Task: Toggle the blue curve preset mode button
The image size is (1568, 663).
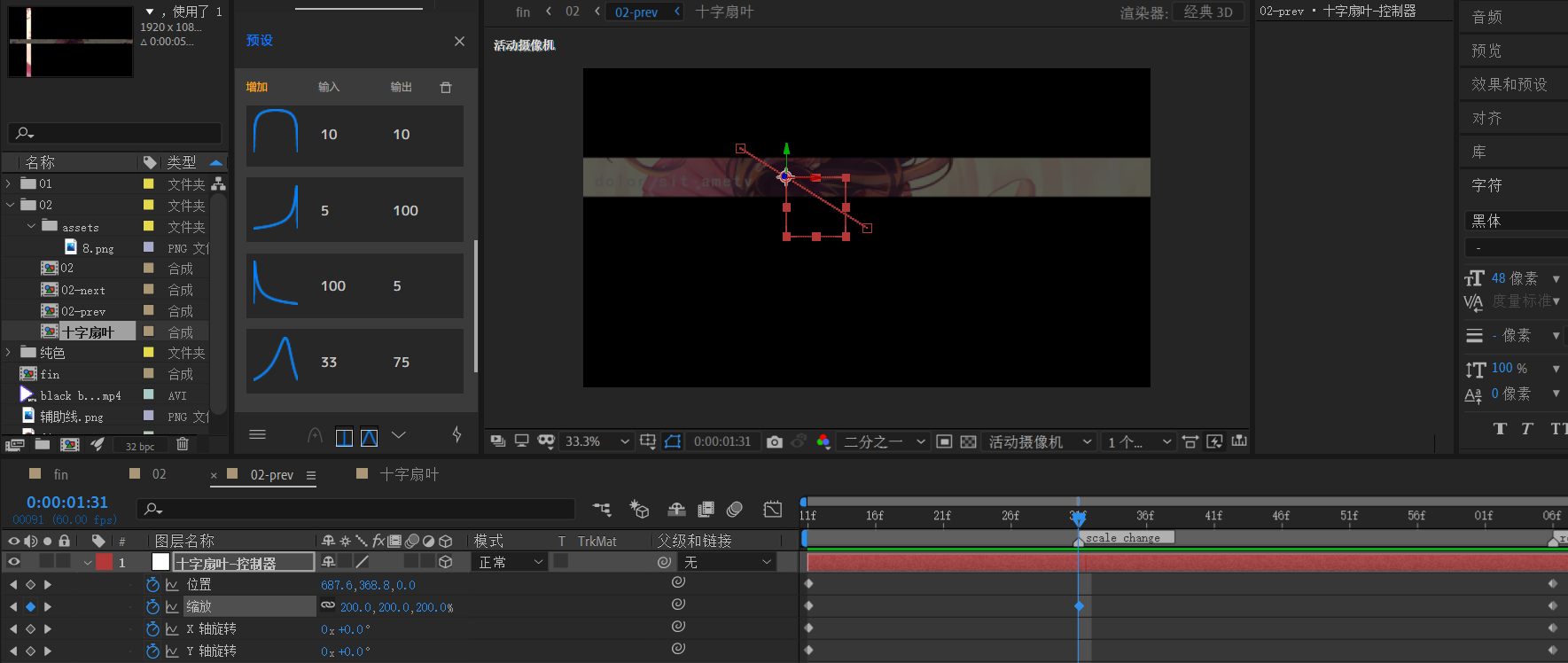Action: point(370,437)
